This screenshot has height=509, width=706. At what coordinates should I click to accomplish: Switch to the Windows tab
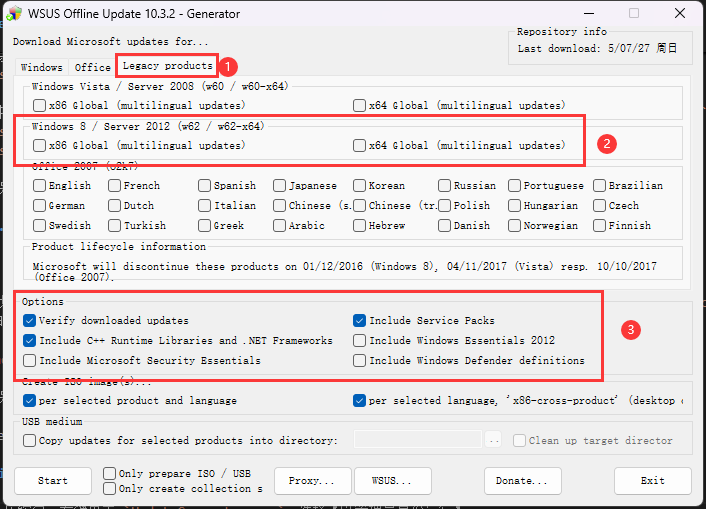[x=41, y=67]
